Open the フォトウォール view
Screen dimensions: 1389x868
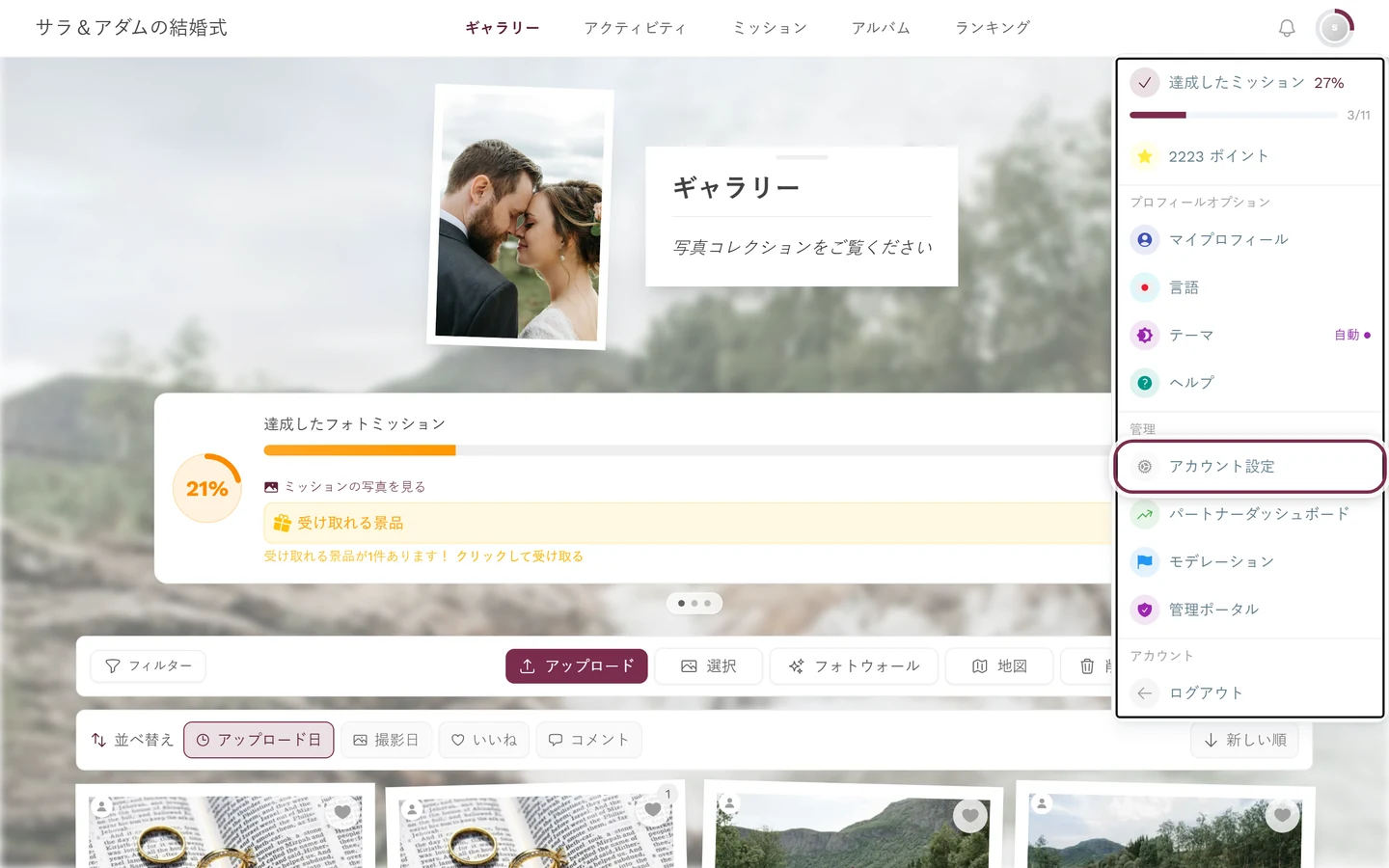point(854,666)
